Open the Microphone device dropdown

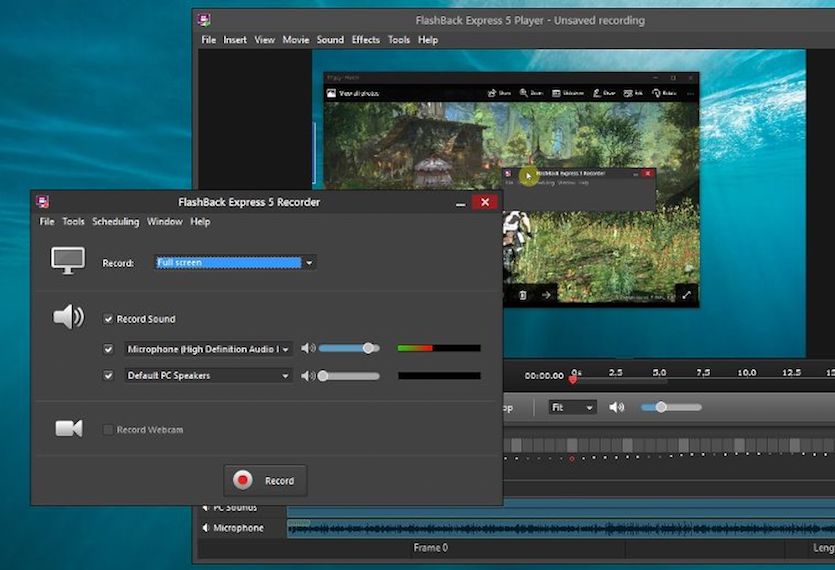[208, 349]
